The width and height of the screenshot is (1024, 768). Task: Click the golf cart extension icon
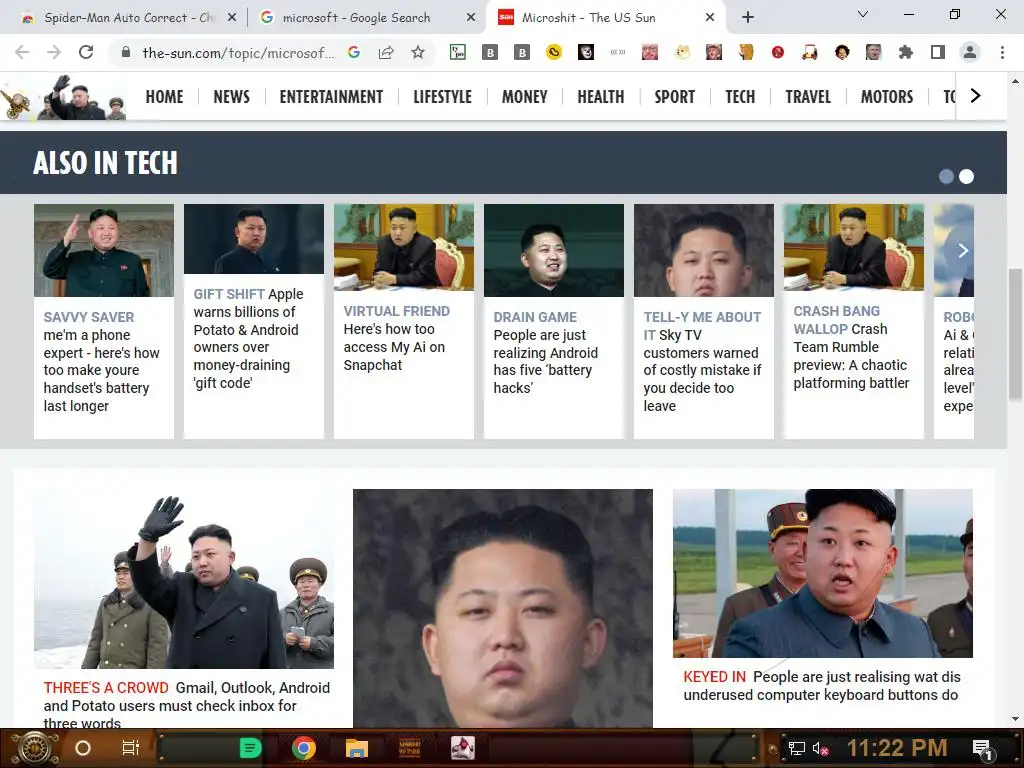(810, 52)
